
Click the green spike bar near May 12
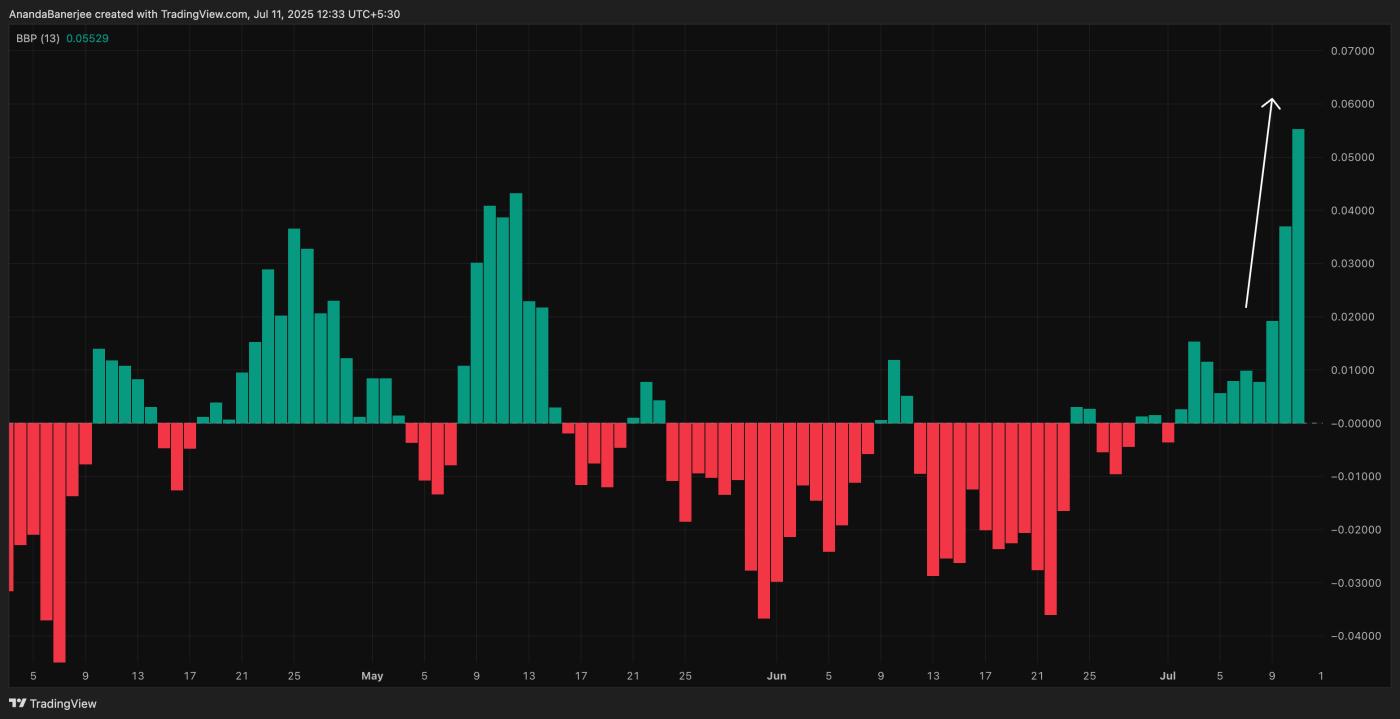click(516, 300)
